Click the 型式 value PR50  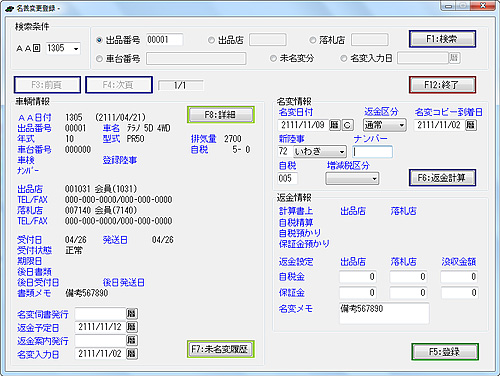(135, 139)
